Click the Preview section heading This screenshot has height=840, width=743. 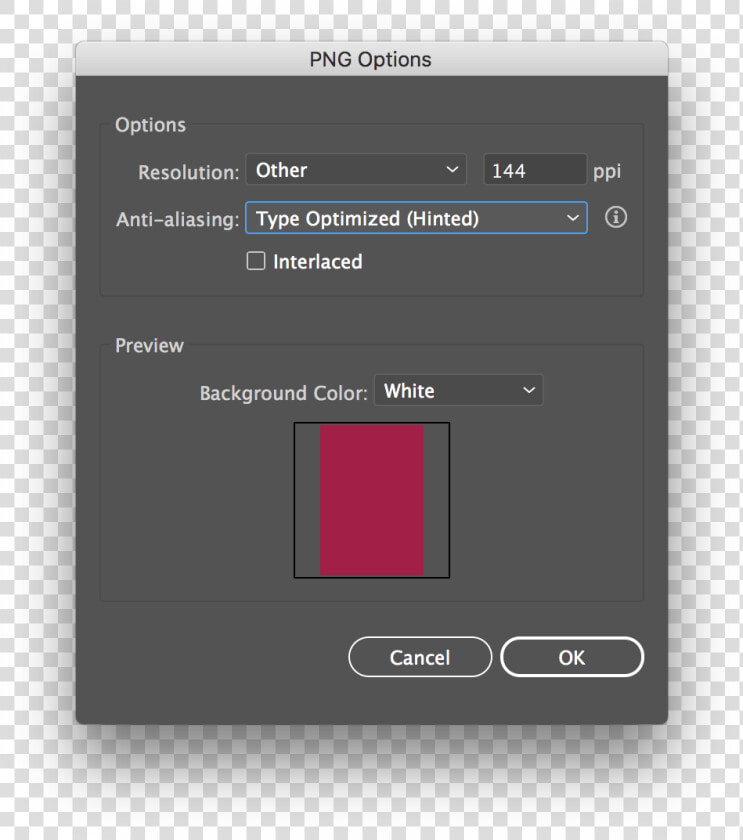pyautogui.click(x=149, y=346)
